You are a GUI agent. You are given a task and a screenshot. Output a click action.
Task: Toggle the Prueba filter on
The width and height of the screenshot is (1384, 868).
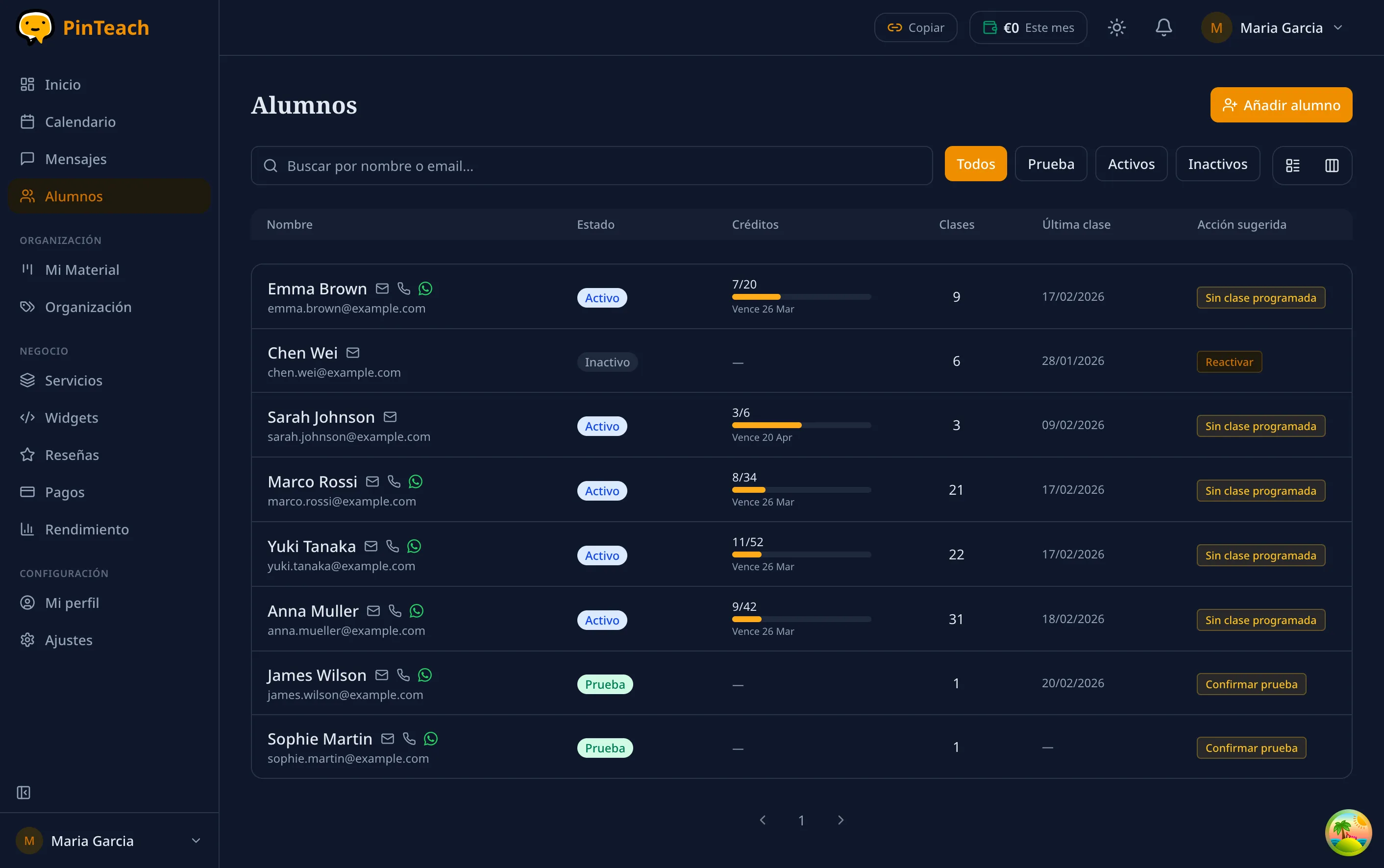coord(1050,164)
